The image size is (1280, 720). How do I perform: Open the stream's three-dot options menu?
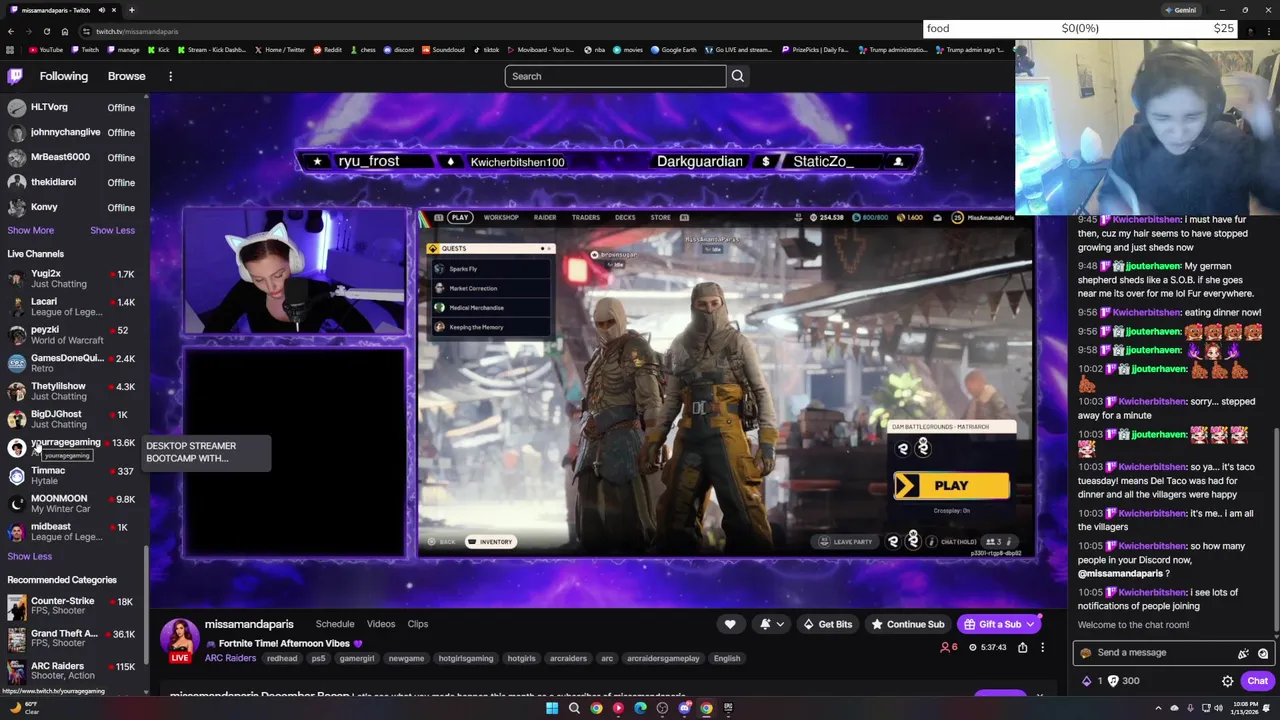[1042, 647]
